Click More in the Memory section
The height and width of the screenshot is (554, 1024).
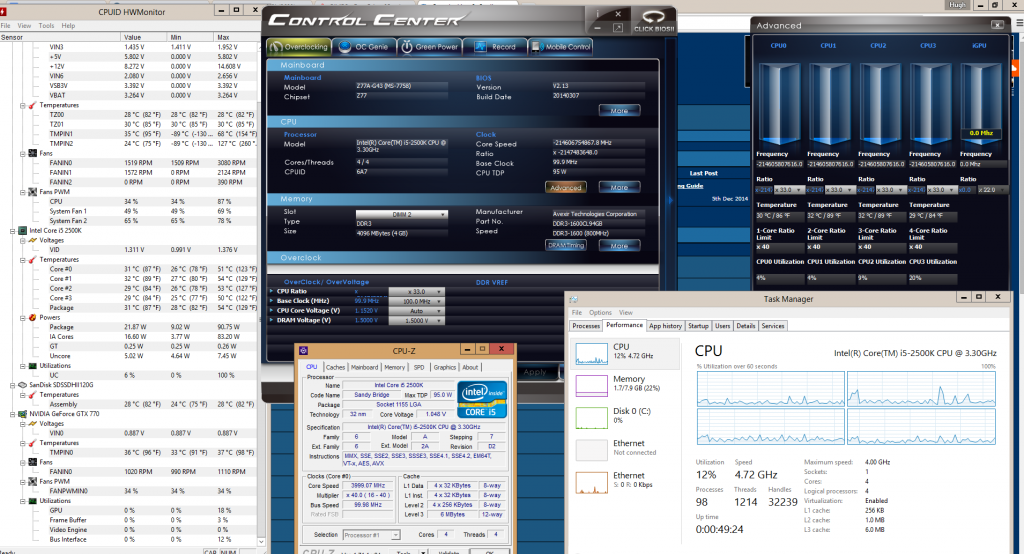click(619, 246)
